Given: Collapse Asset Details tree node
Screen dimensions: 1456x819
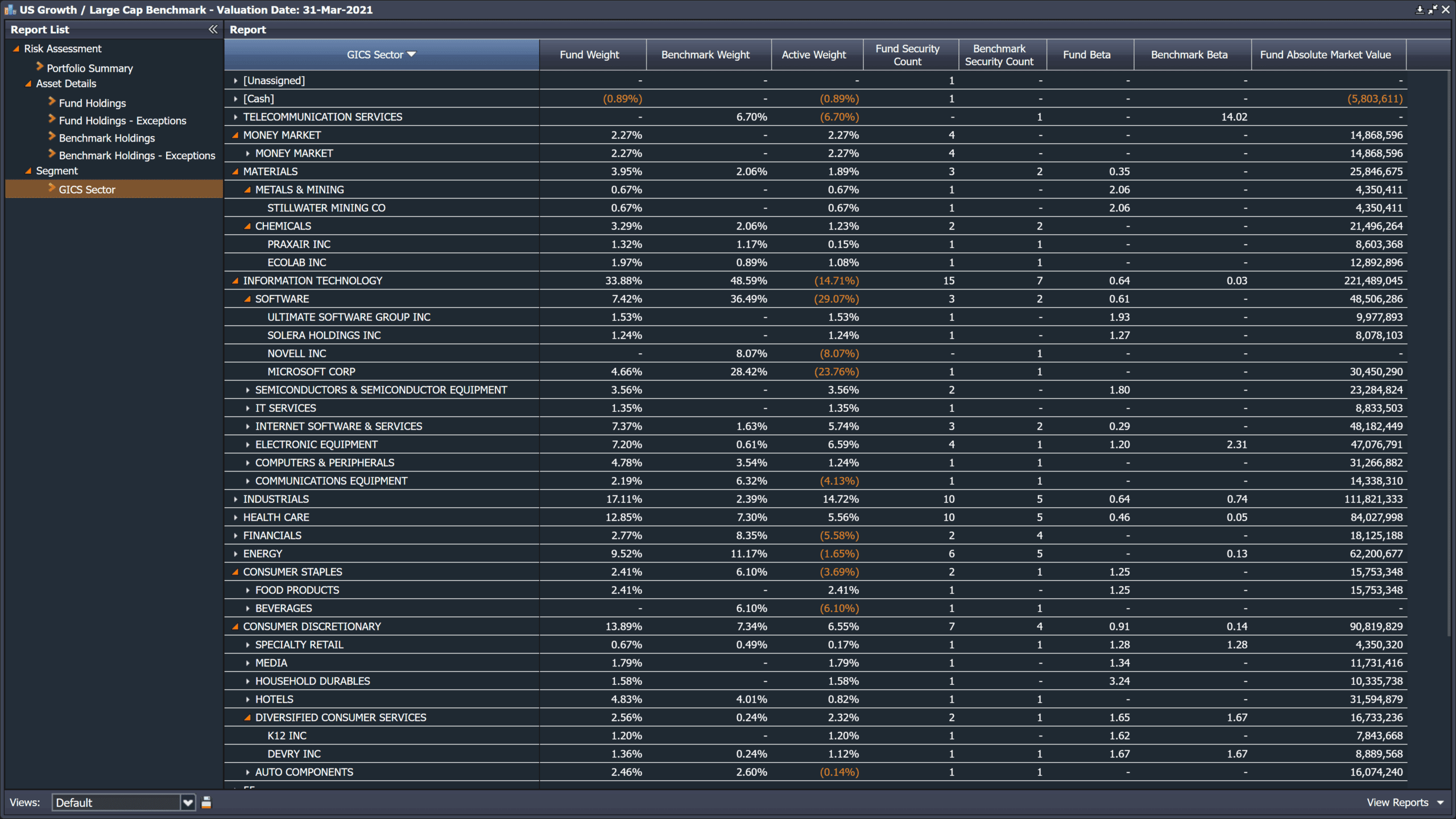Looking at the screenshot, I should [28, 84].
